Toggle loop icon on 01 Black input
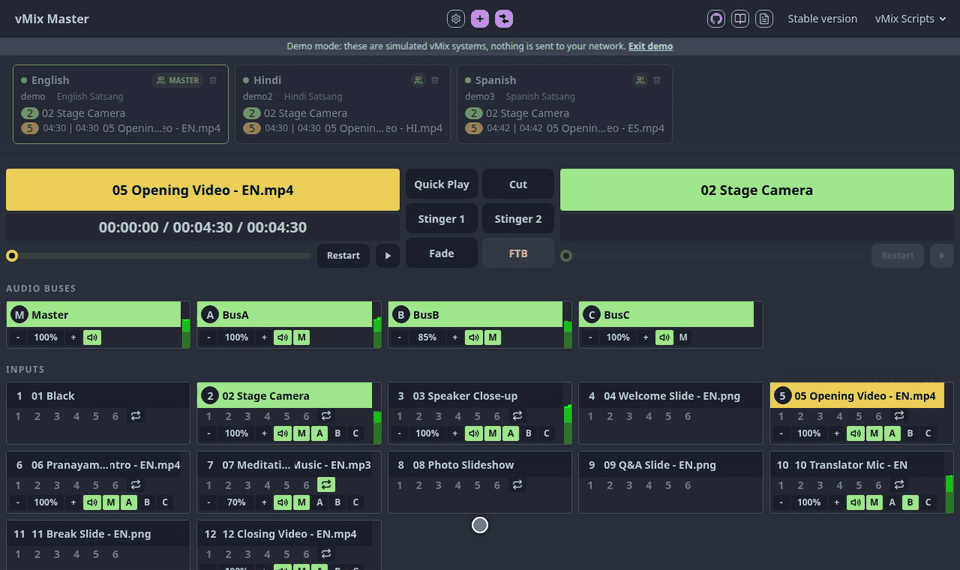 135,416
